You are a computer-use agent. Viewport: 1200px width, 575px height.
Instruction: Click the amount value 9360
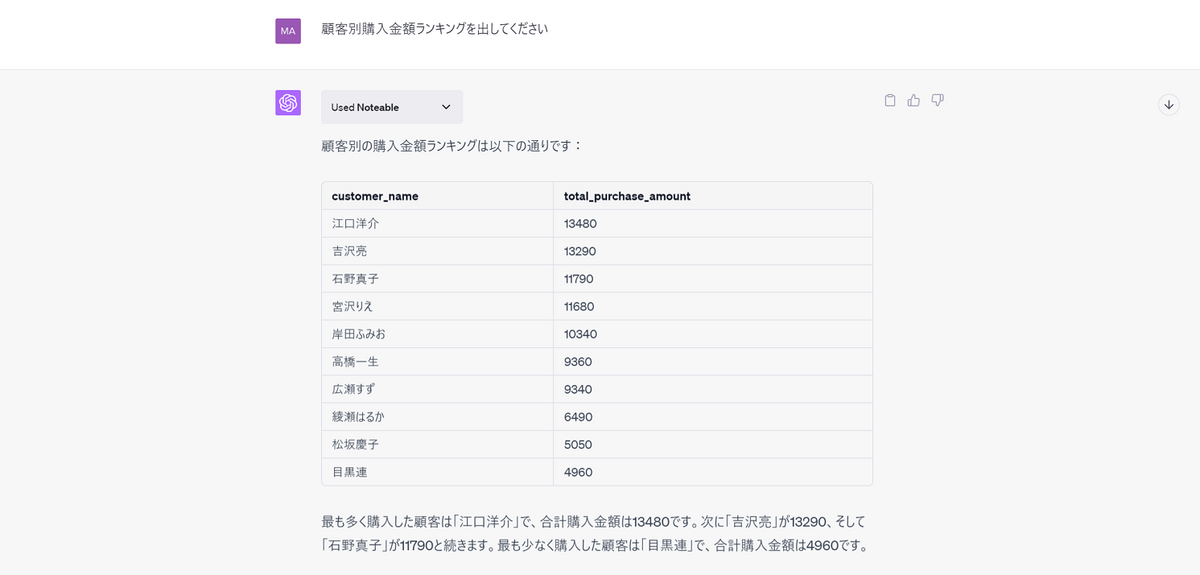[x=577, y=362]
